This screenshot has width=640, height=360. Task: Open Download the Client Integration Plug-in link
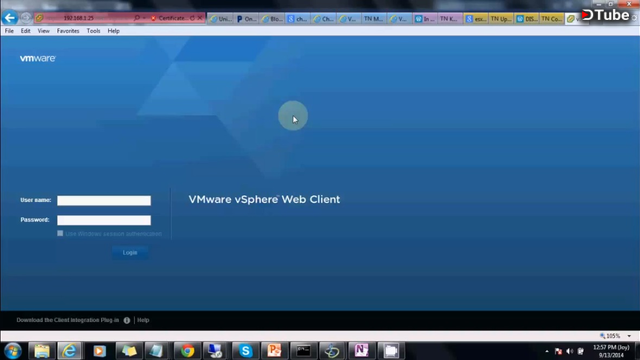(68, 320)
